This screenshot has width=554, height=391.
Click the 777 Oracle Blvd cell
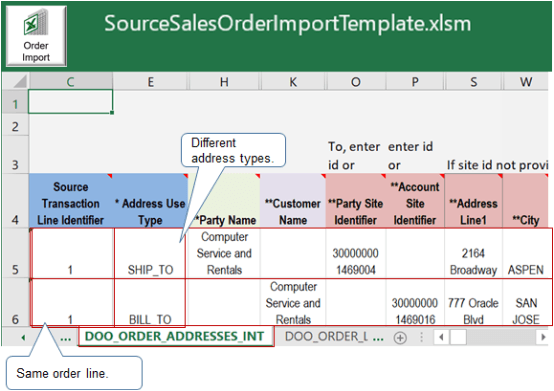(473, 303)
